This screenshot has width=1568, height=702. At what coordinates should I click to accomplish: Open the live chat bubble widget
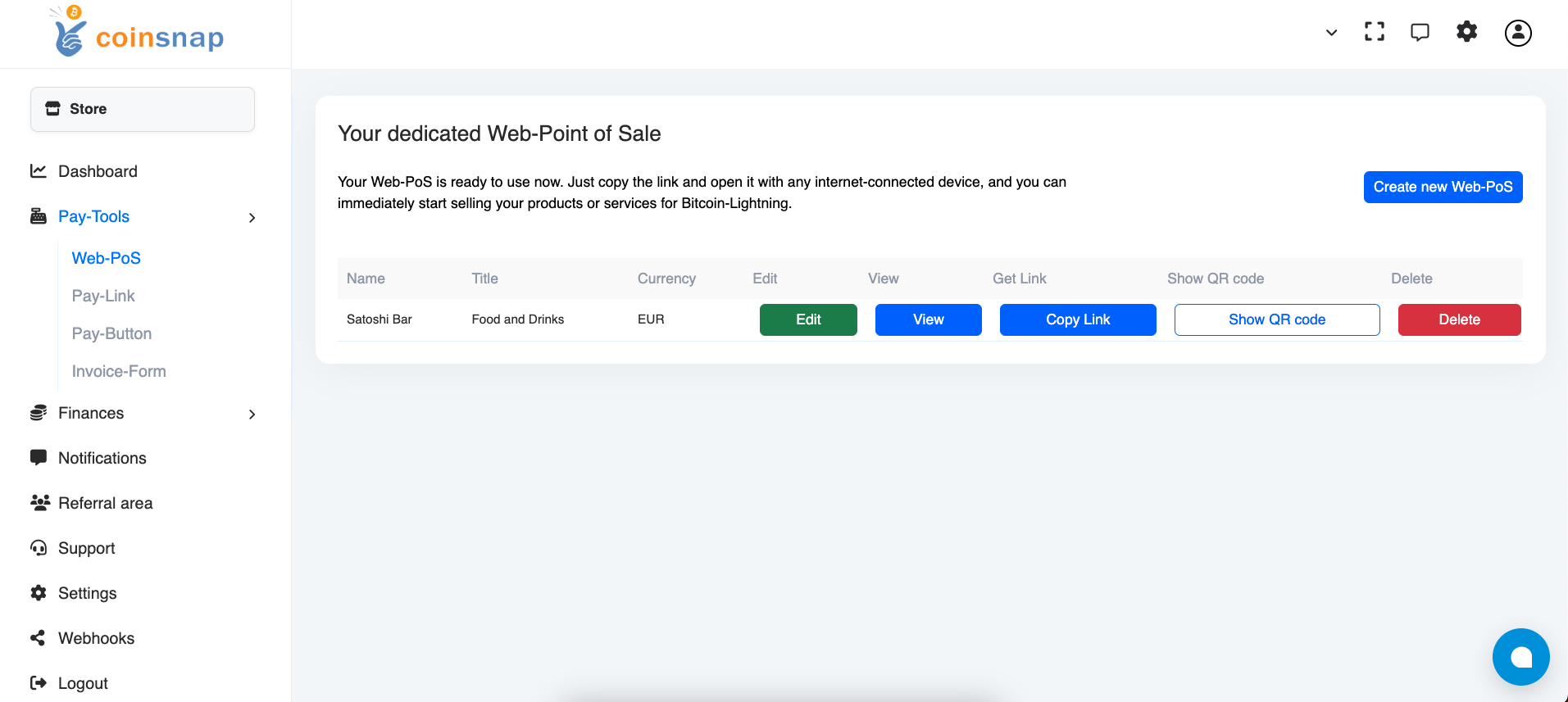[1520, 656]
